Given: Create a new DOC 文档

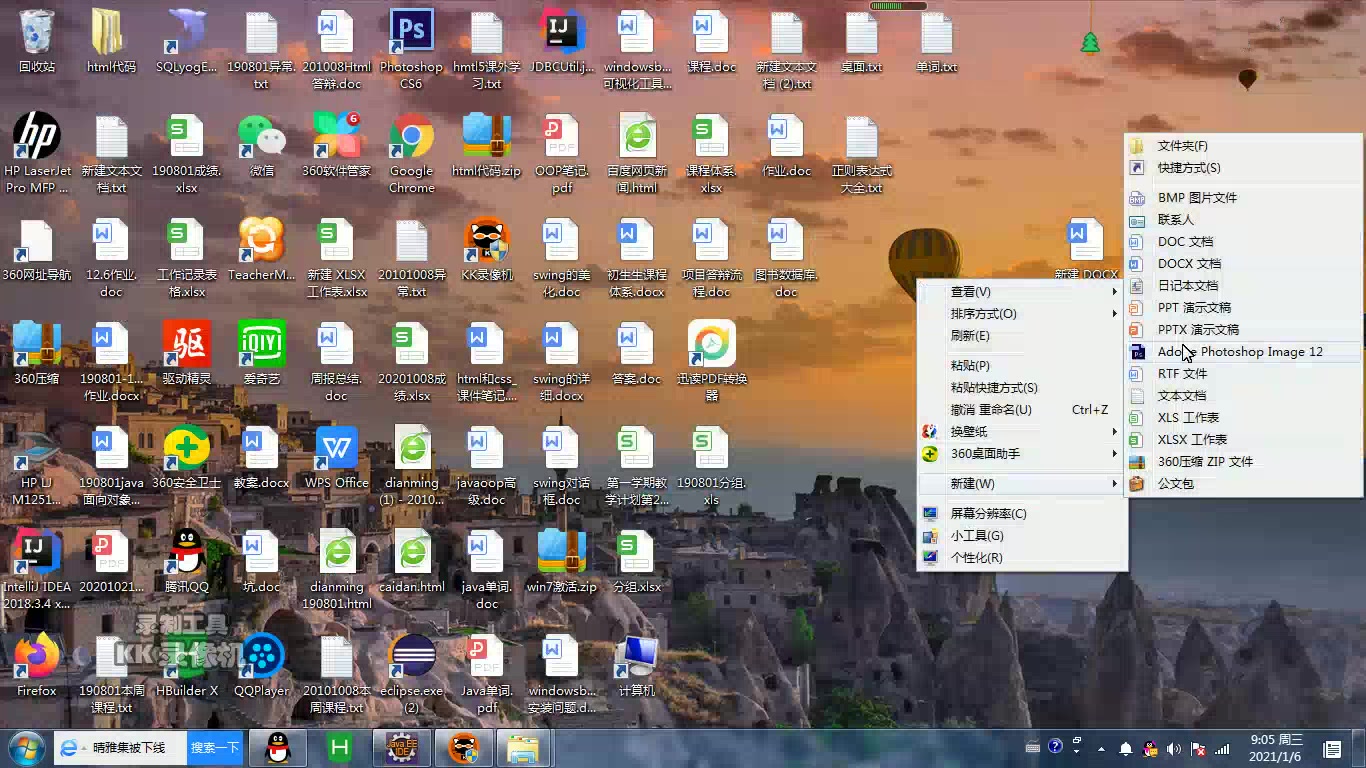Looking at the screenshot, I should (x=1244, y=242).
